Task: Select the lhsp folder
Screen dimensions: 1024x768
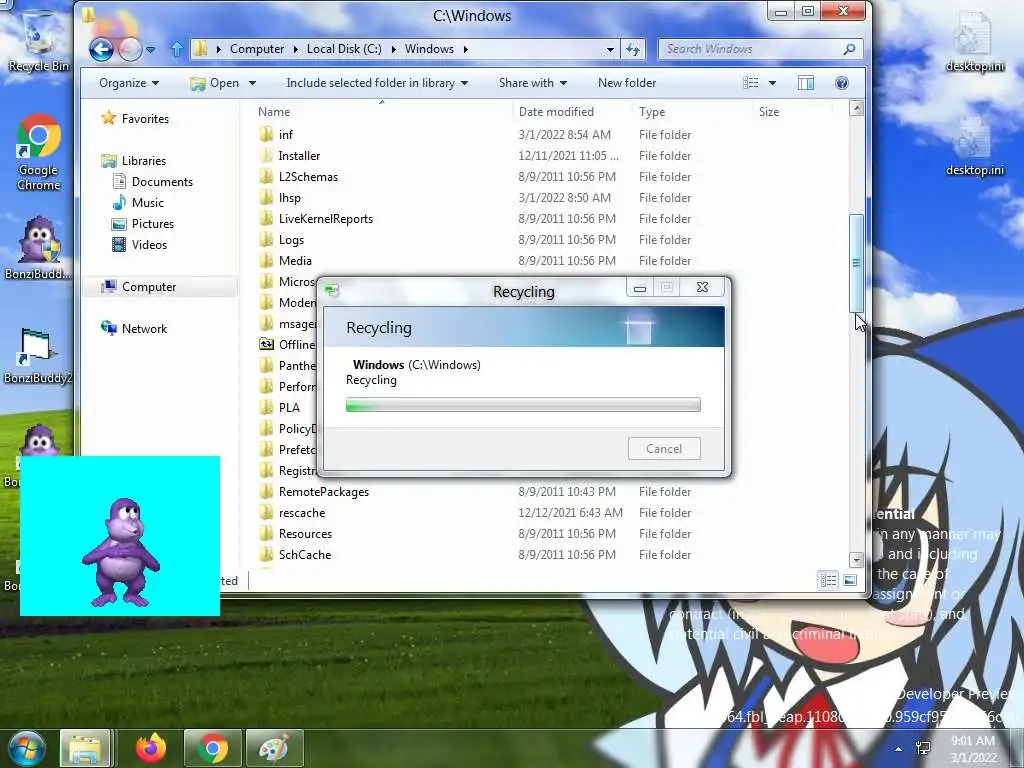Action: 289,197
